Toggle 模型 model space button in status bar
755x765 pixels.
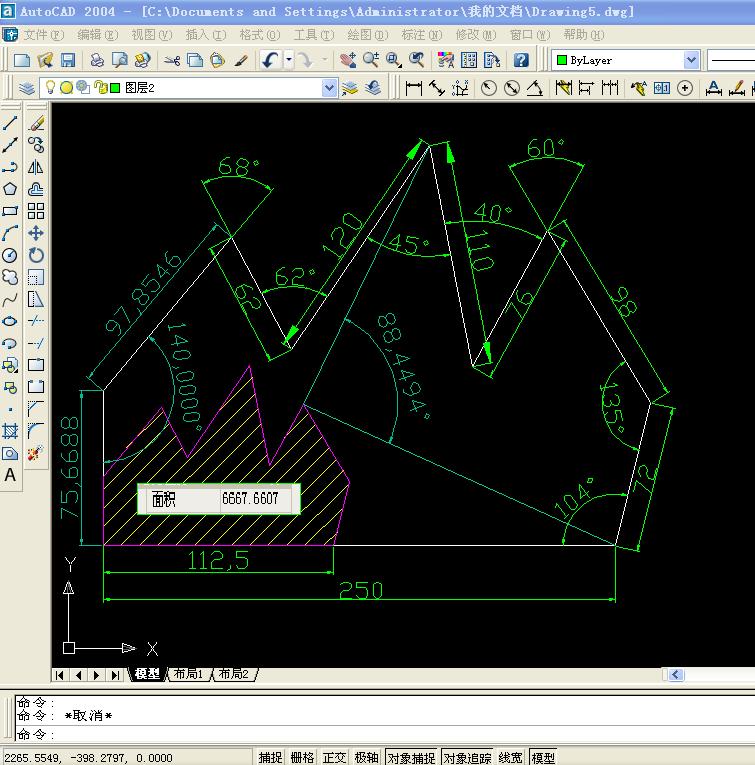pos(543,758)
